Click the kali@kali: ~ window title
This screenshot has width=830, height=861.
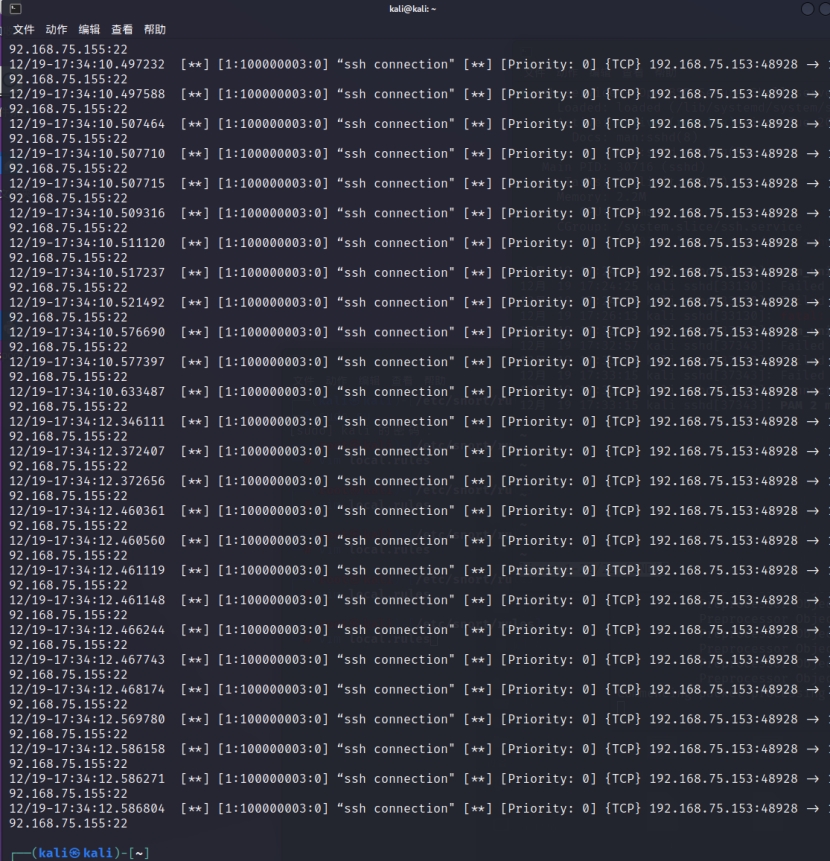(413, 9)
